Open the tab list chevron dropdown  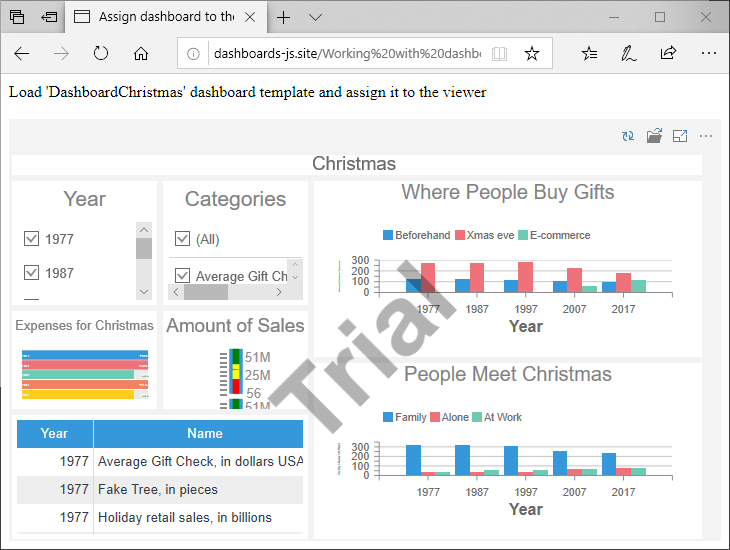[x=315, y=17]
